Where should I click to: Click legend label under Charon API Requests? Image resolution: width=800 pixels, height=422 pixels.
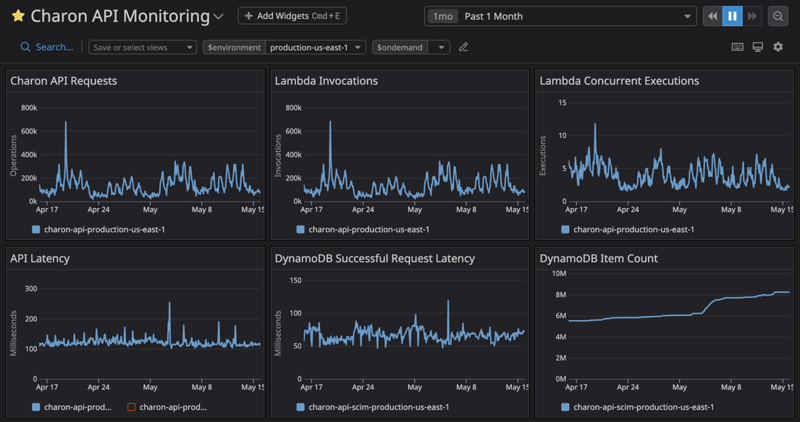105,230
